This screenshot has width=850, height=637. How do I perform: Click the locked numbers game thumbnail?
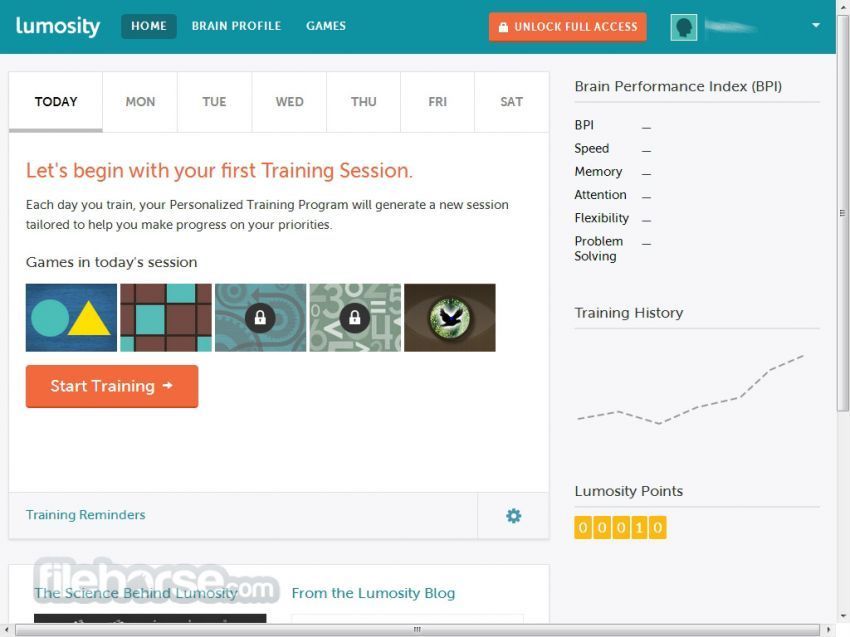[x=355, y=318]
